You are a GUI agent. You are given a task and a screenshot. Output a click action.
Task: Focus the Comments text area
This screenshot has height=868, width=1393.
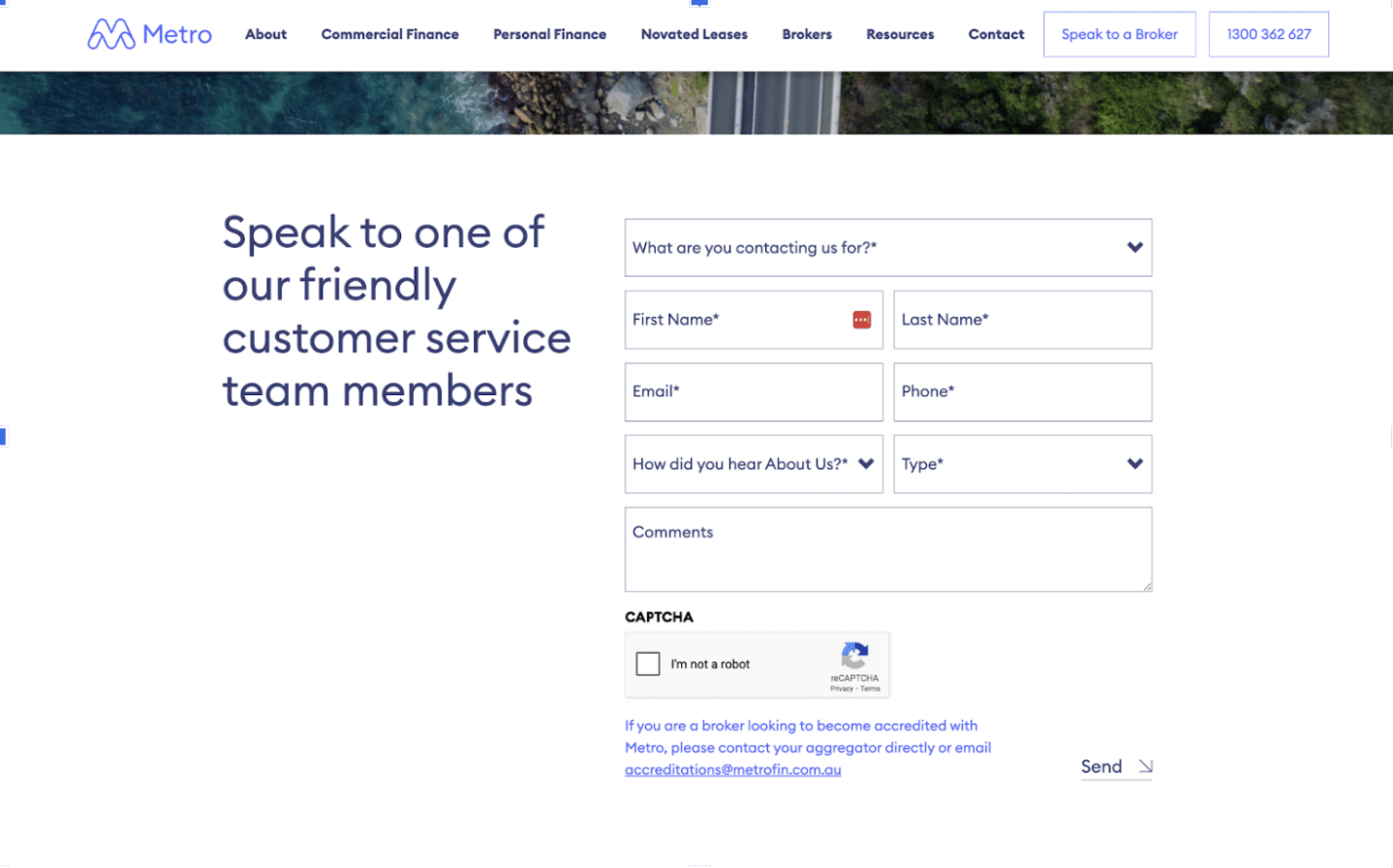point(887,549)
